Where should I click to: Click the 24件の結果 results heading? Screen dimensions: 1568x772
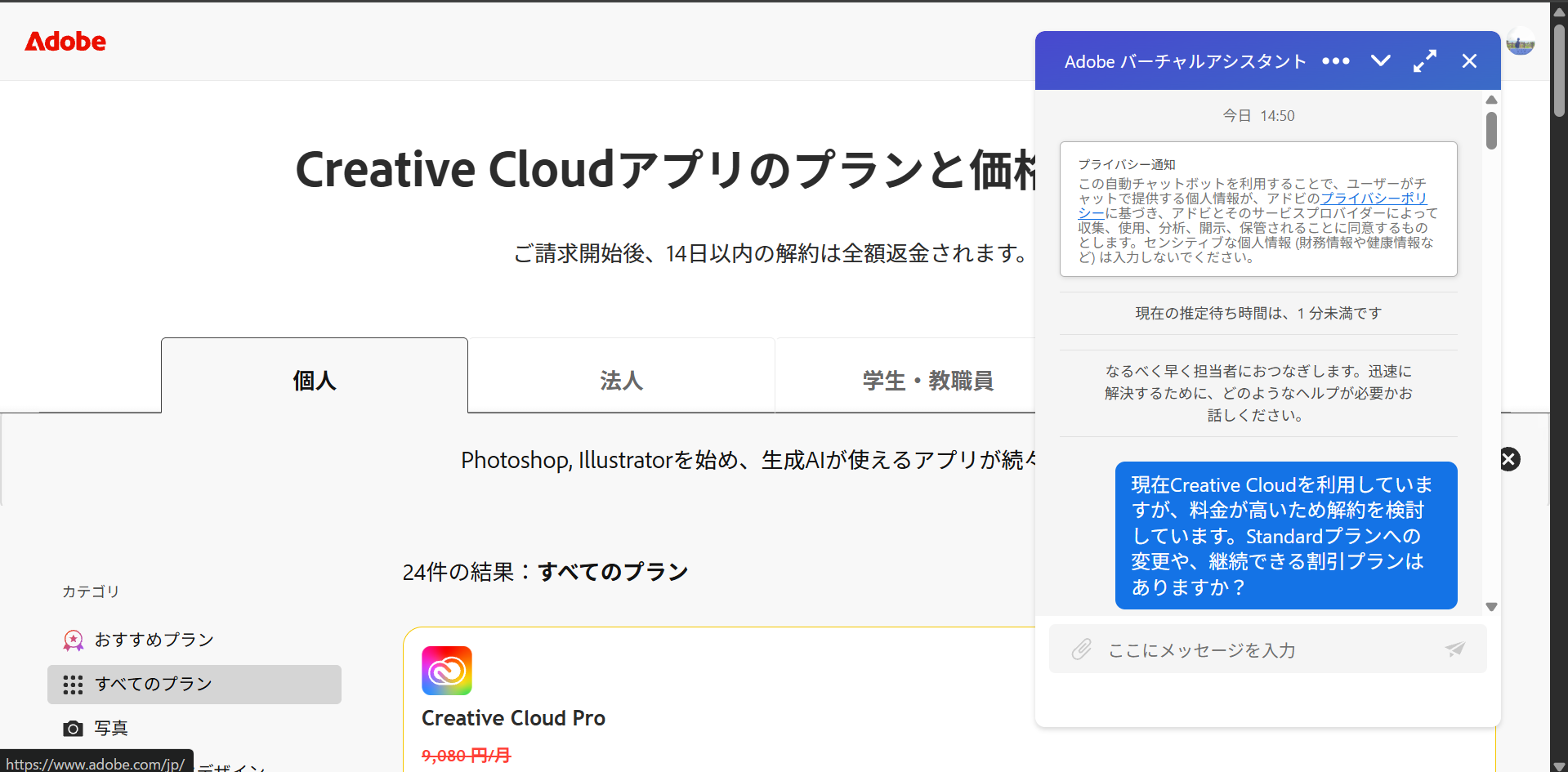[x=545, y=572]
